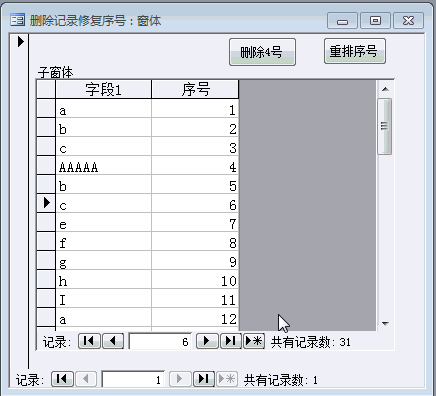436x396 pixels.
Task: Click main form record number box showing 1
Action: coord(133,379)
